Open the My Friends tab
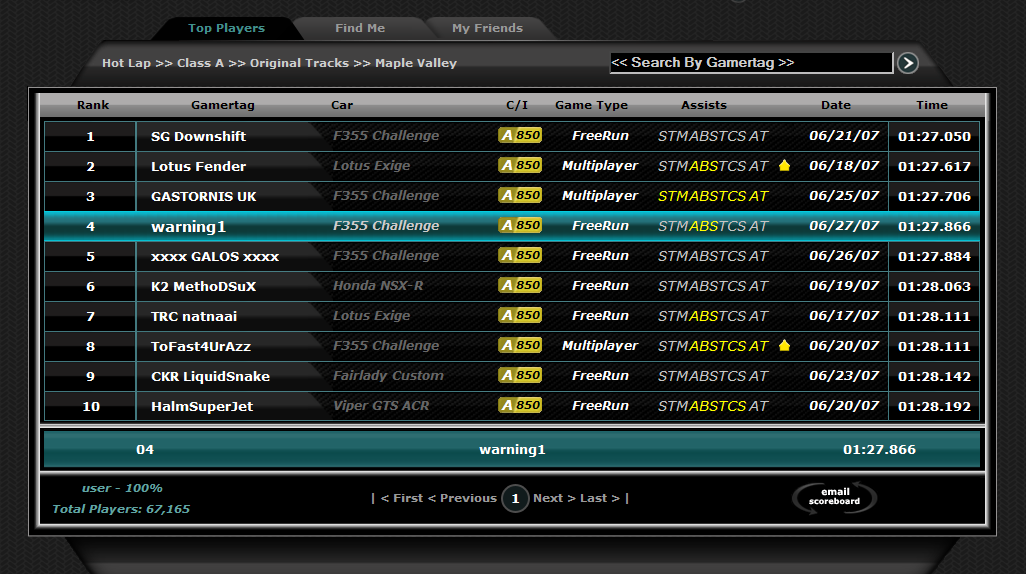1026x574 pixels. (487, 28)
